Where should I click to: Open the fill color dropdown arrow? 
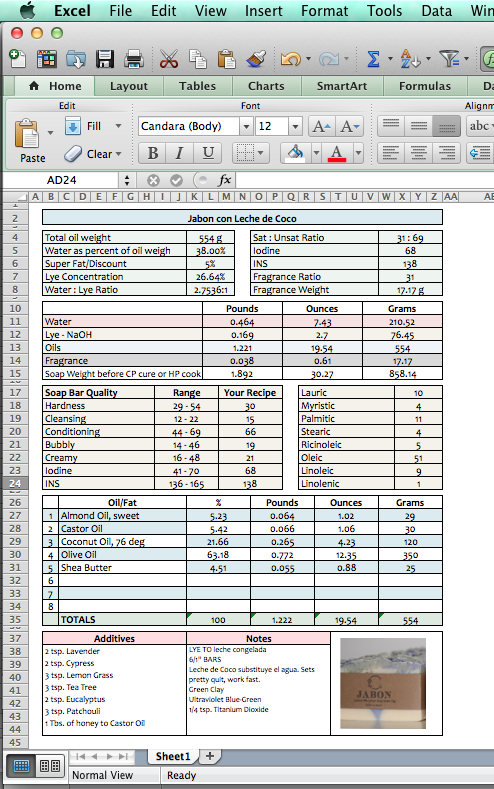(316, 153)
